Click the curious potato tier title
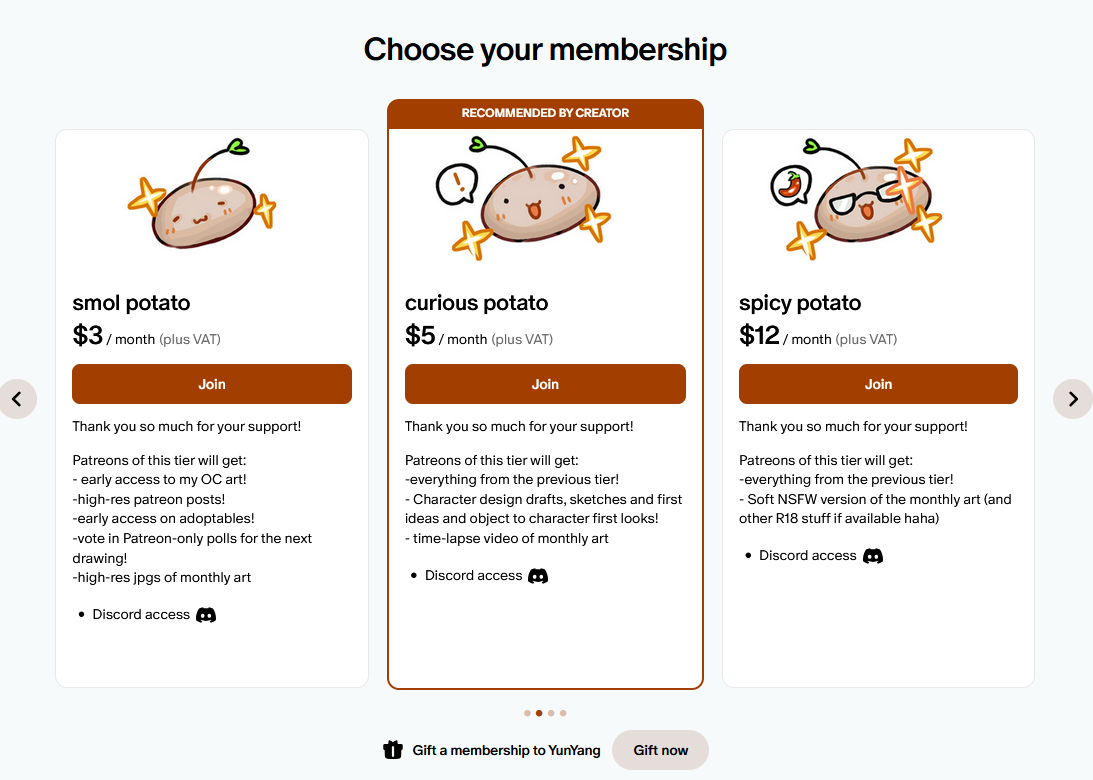1093x780 pixels. tap(476, 302)
